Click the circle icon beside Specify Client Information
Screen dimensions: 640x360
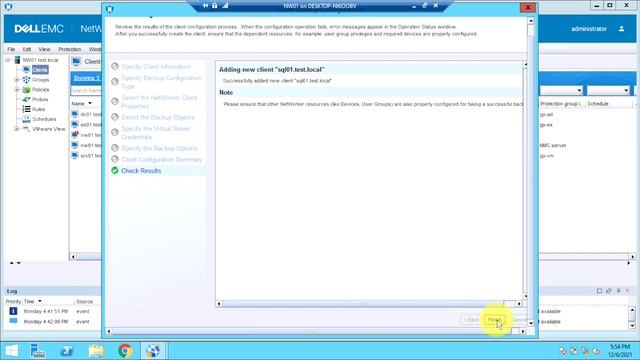[115, 66]
